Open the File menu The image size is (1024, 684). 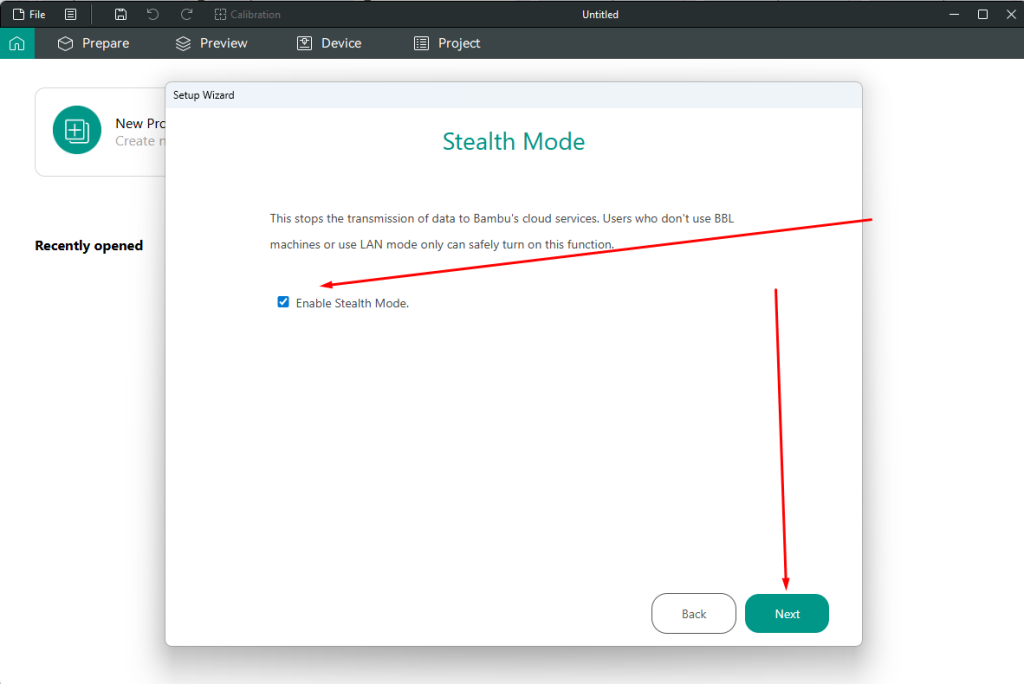pos(29,14)
